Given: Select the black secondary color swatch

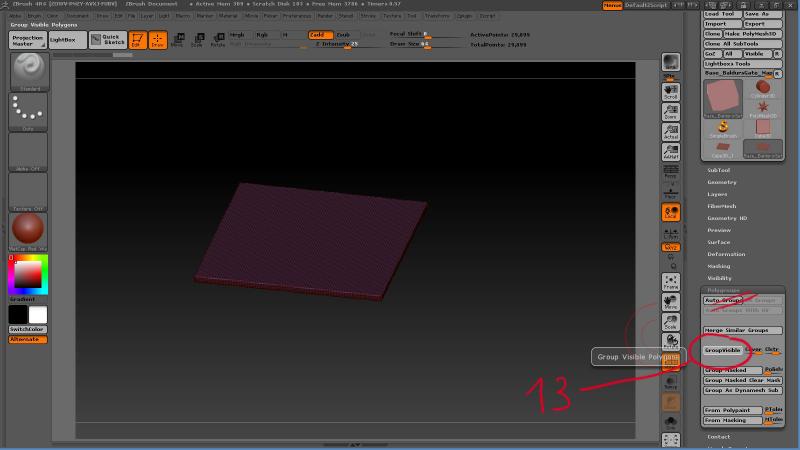Looking at the screenshot, I should click(18, 315).
